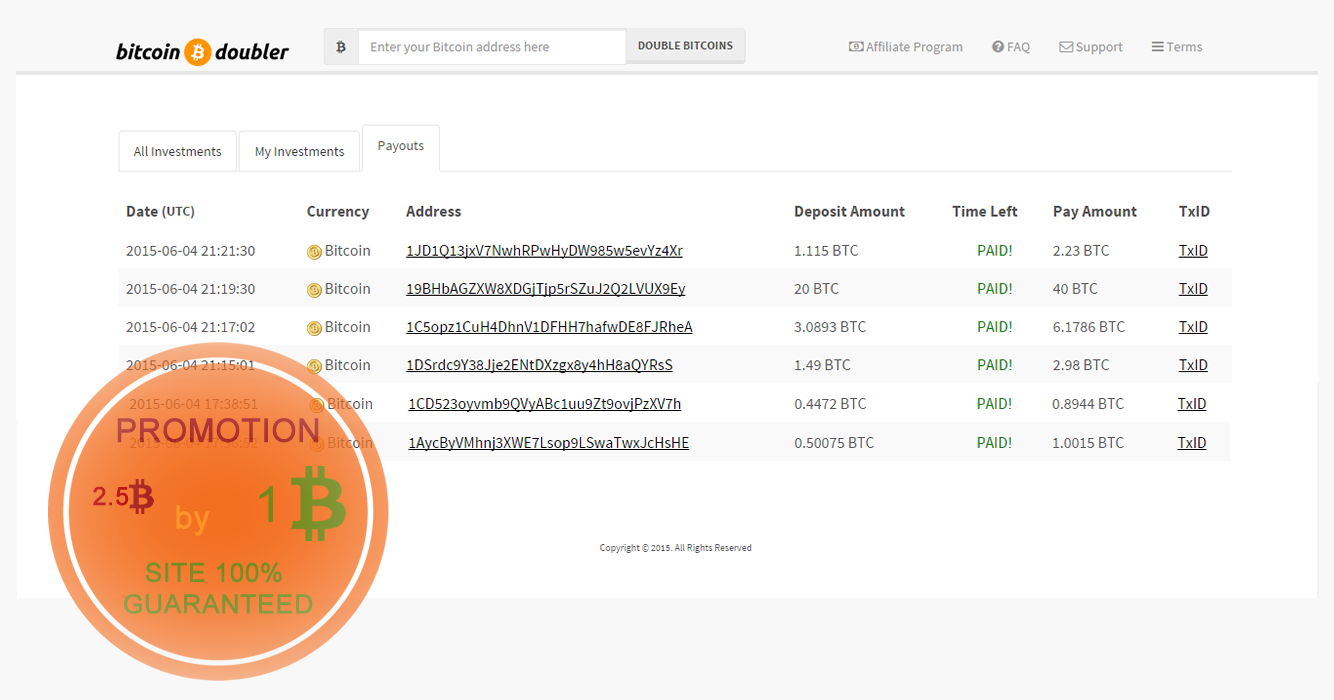Open the FAQ link
Viewport: 1334px width, 700px height.
click(1011, 47)
